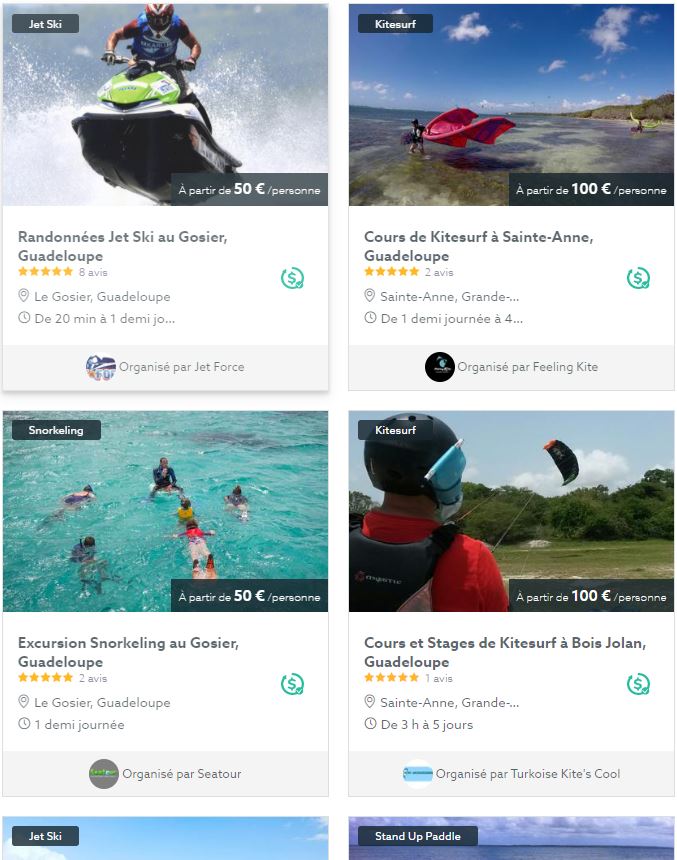Click location pin icon beside Le Gosier, Jet Ski card
The image size is (677, 860).
(24, 296)
